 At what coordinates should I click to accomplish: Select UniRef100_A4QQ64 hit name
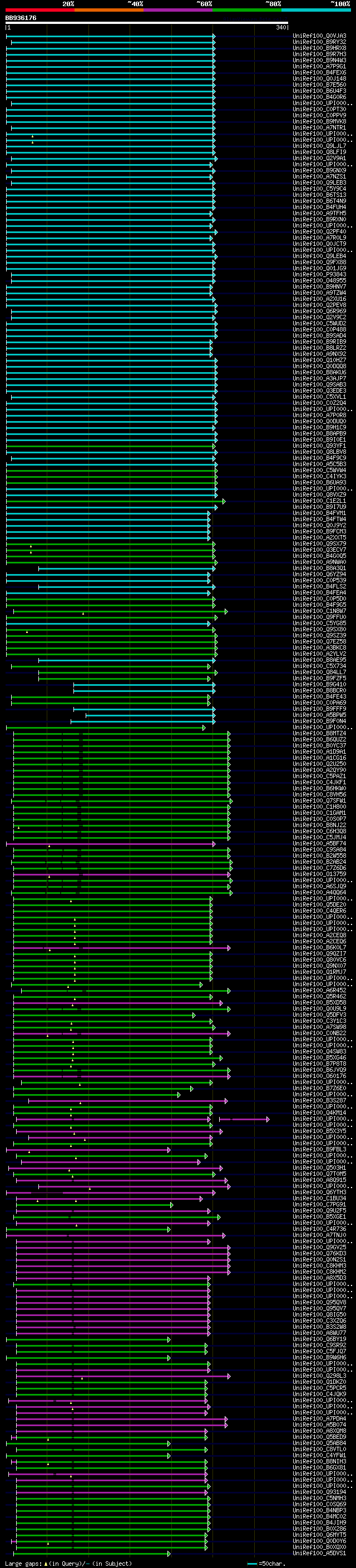tap(319, 892)
